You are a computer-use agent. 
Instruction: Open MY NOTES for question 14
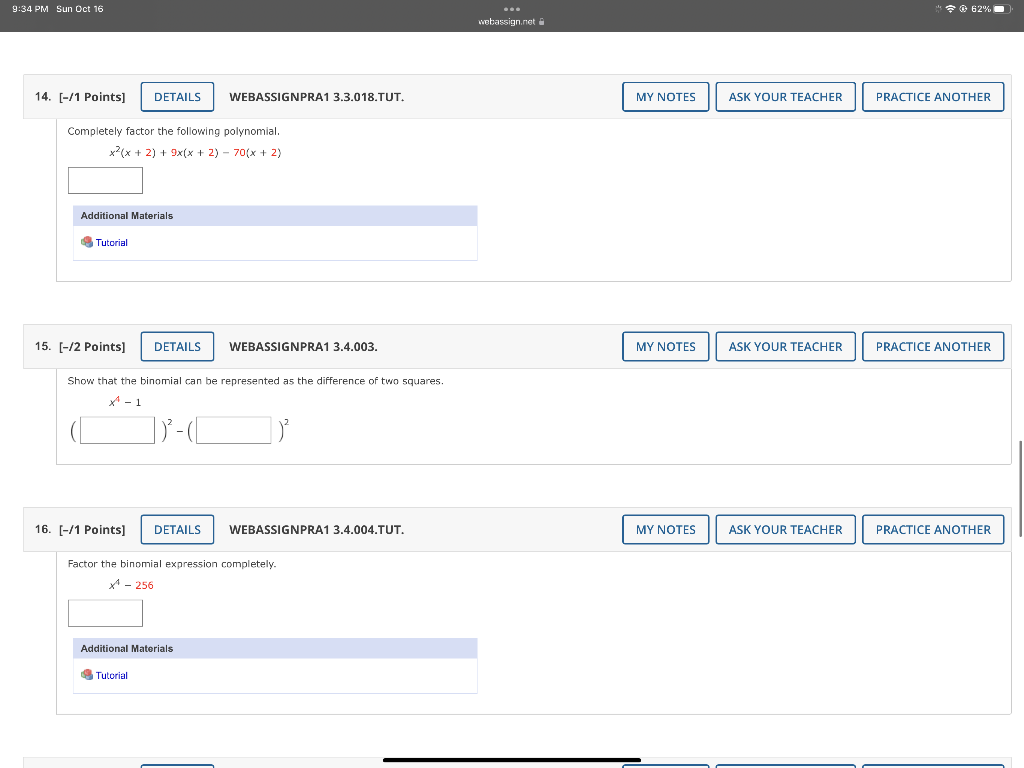(x=665, y=97)
